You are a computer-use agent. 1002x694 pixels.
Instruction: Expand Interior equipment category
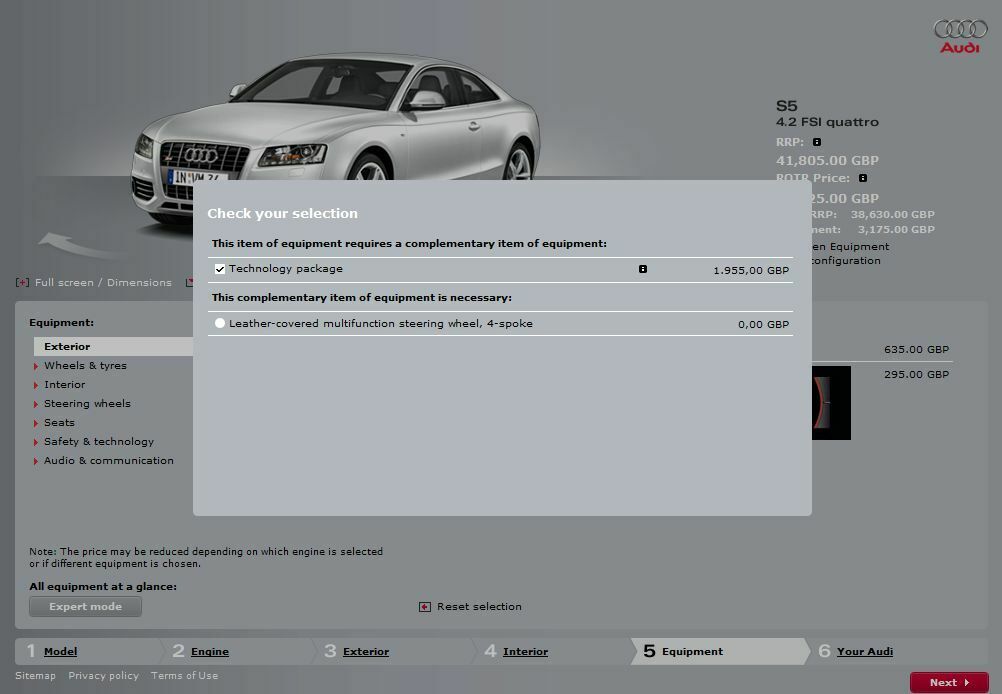(64, 385)
